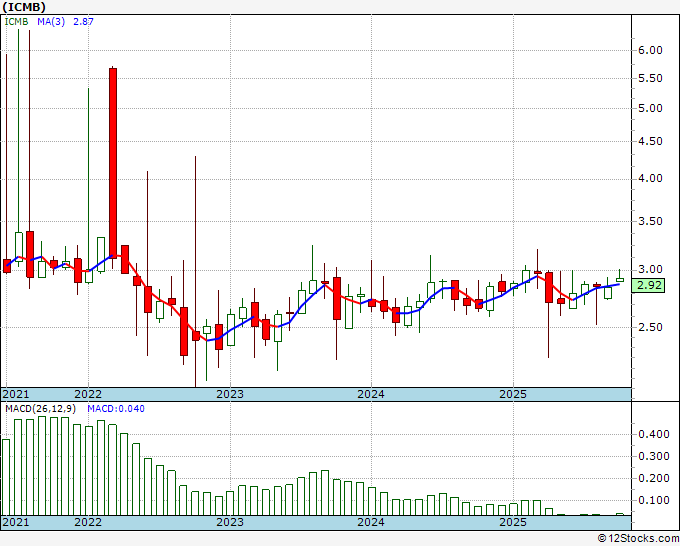Click the 0.400 MACD axis label
The image size is (680, 546).
tap(654, 435)
